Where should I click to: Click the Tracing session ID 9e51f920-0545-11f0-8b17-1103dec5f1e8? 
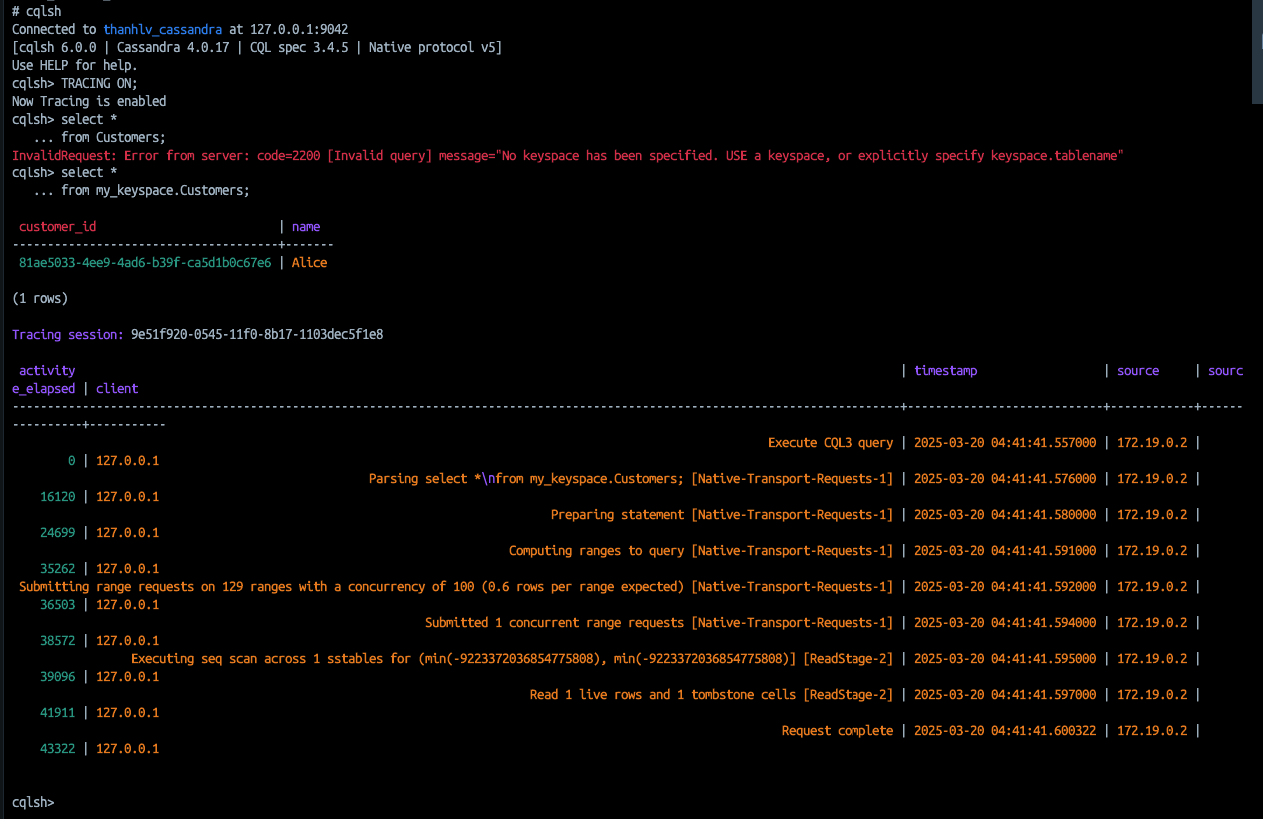[257, 336]
